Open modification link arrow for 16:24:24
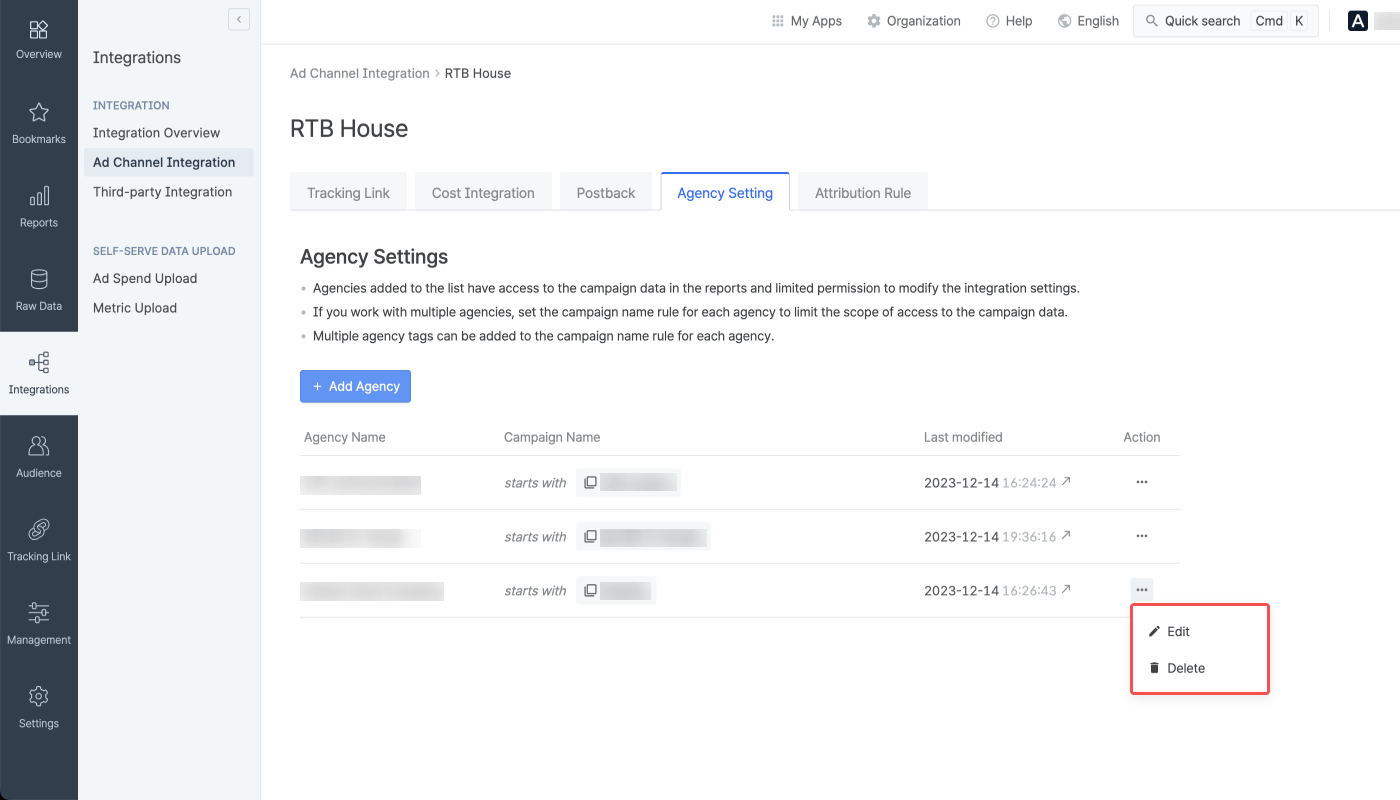The width and height of the screenshot is (1400, 800). 1066,481
